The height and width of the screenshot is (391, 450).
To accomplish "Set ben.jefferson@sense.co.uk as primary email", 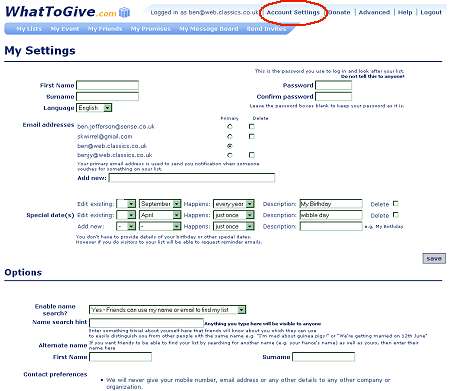I will pos(230,127).
